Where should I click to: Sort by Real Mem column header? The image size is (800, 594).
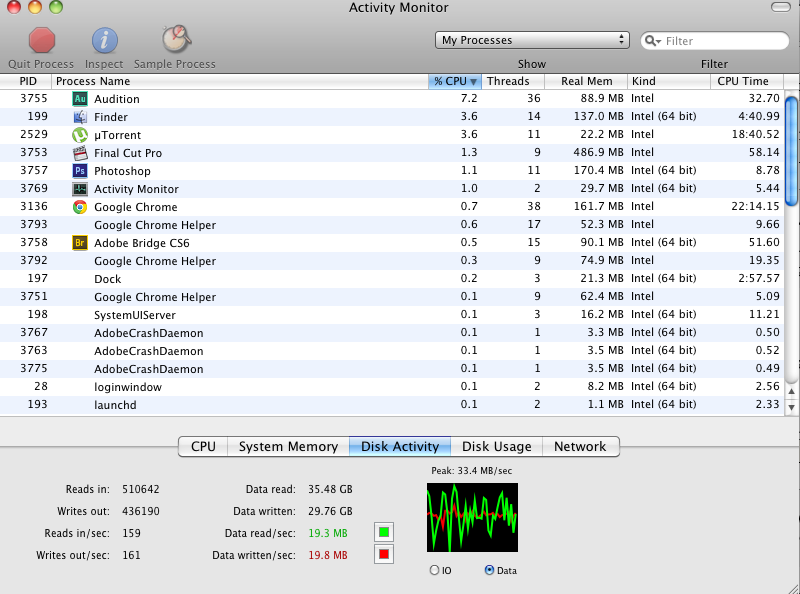pos(586,82)
